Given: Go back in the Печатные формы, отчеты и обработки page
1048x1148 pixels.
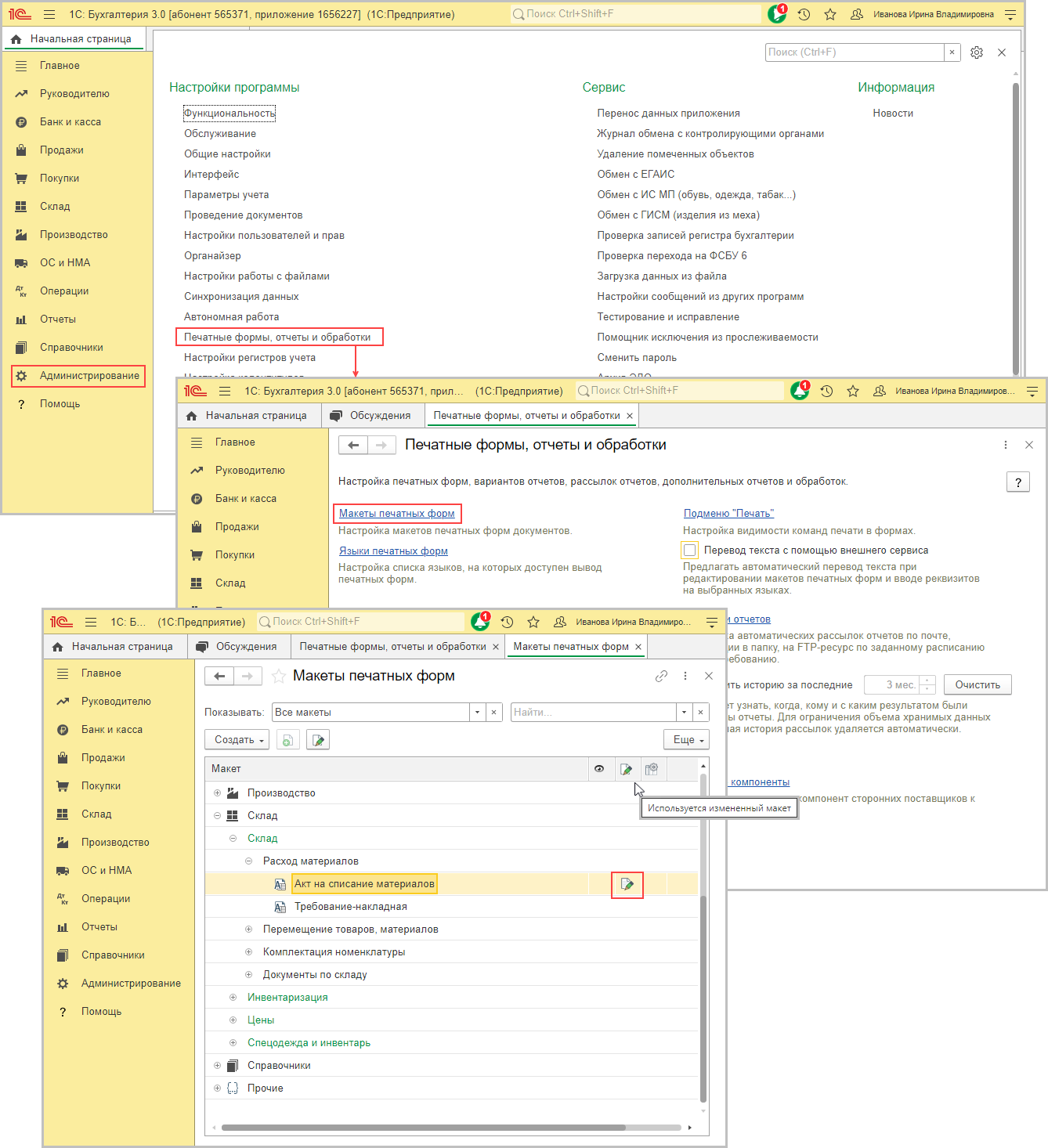Looking at the screenshot, I should tap(353, 445).
